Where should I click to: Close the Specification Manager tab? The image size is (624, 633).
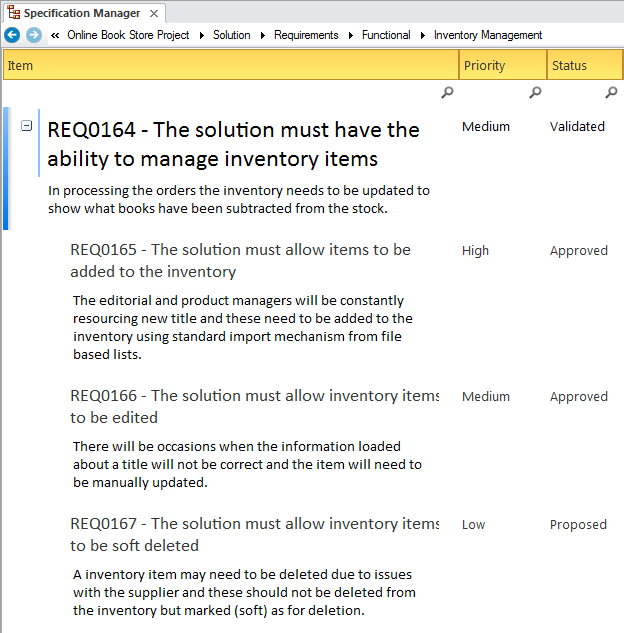[x=153, y=14]
